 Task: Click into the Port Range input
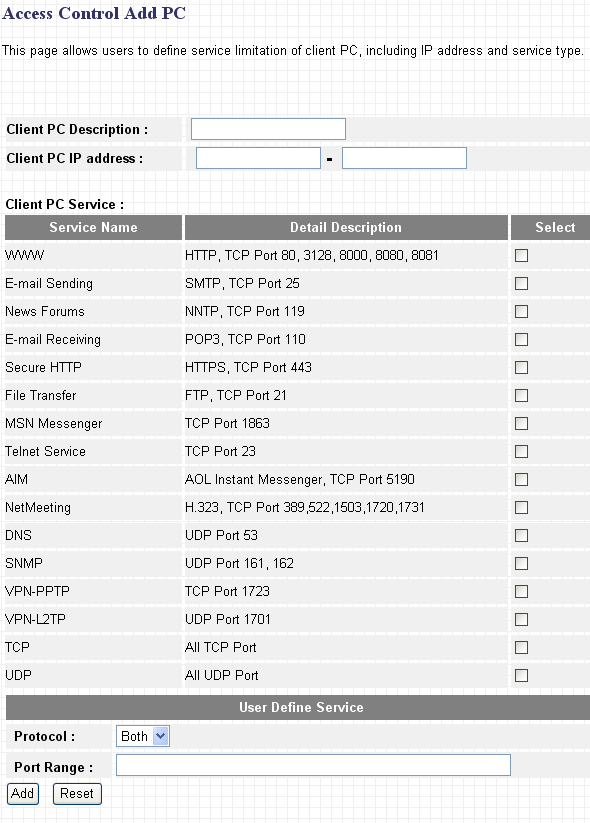[313, 765]
